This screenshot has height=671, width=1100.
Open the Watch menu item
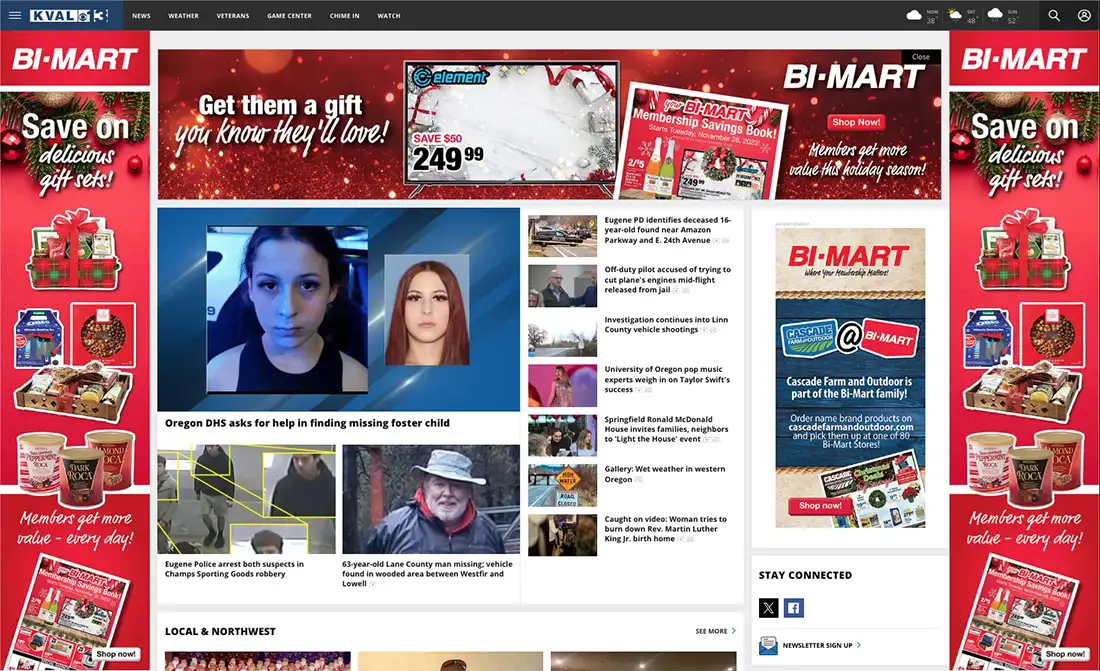389,15
